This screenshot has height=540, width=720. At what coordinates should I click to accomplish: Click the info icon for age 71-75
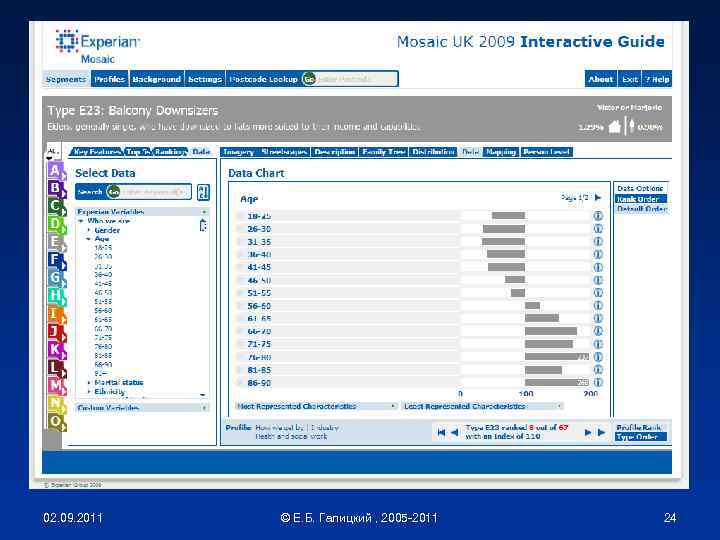(598, 344)
